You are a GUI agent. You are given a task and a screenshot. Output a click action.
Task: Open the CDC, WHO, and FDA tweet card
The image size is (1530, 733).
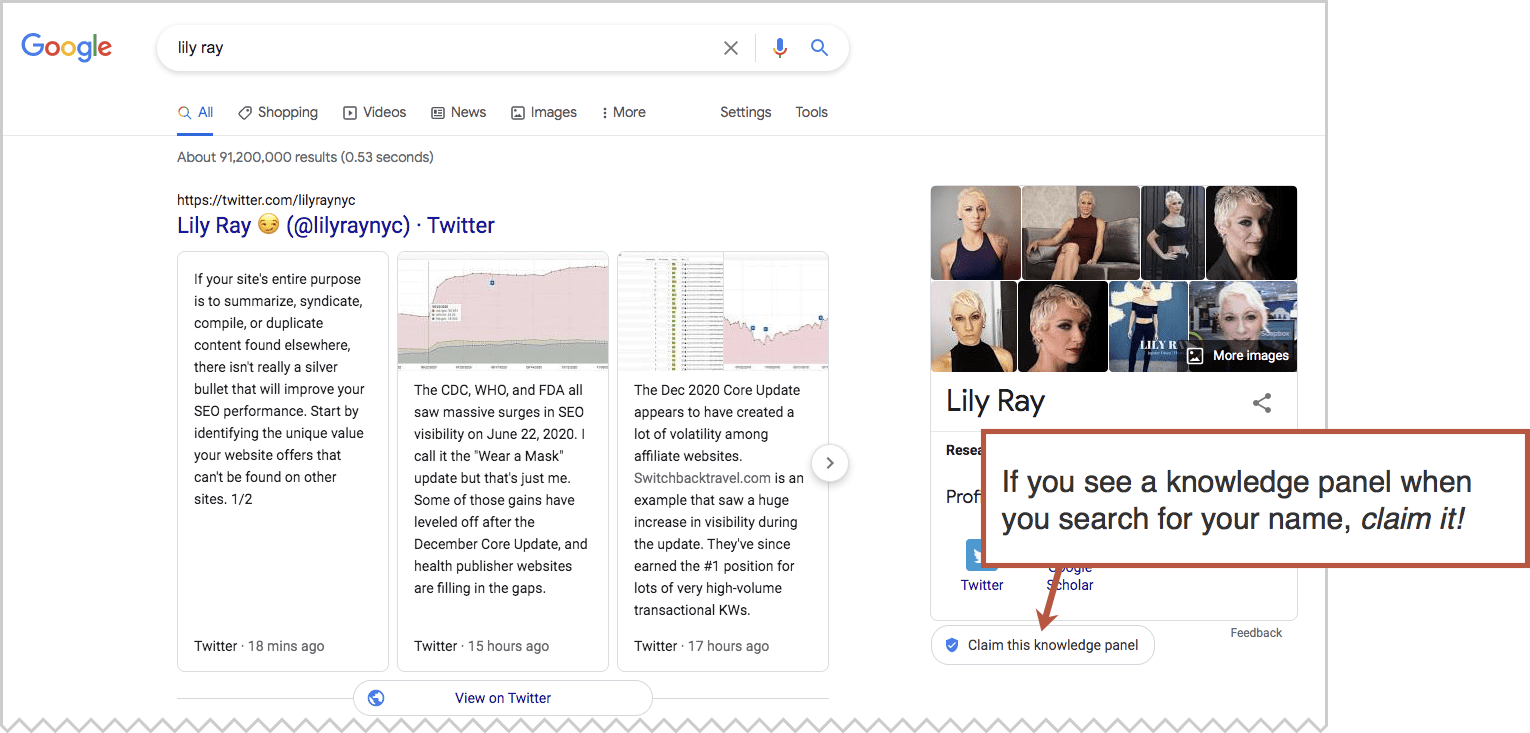[x=503, y=461]
